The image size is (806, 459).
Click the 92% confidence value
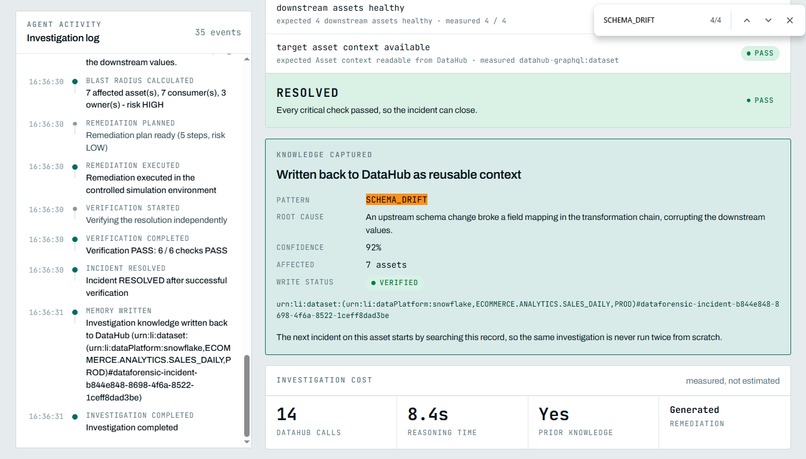click(x=373, y=248)
